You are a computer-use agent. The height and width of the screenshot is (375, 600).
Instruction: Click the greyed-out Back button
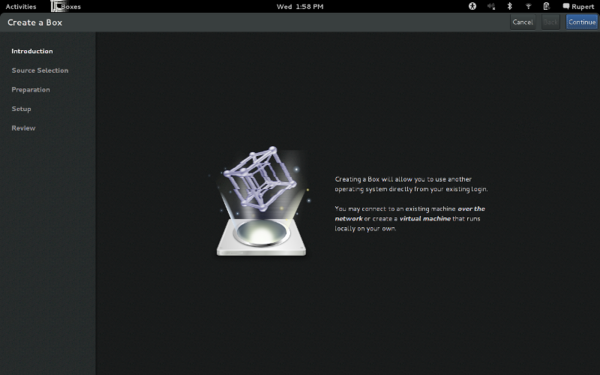[x=550, y=22]
